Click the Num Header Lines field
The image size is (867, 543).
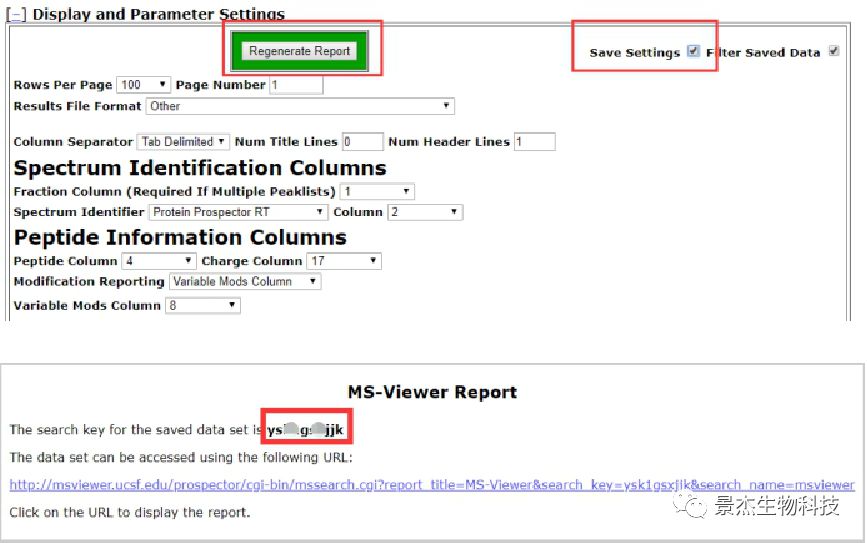535,142
